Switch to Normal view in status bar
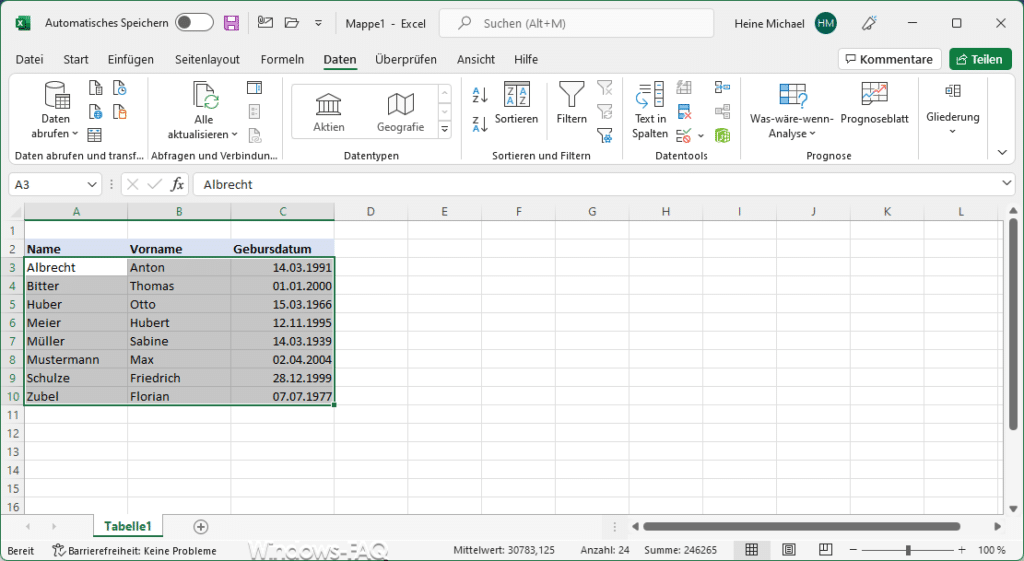Image resolution: width=1024 pixels, height=561 pixels. pyautogui.click(x=752, y=550)
